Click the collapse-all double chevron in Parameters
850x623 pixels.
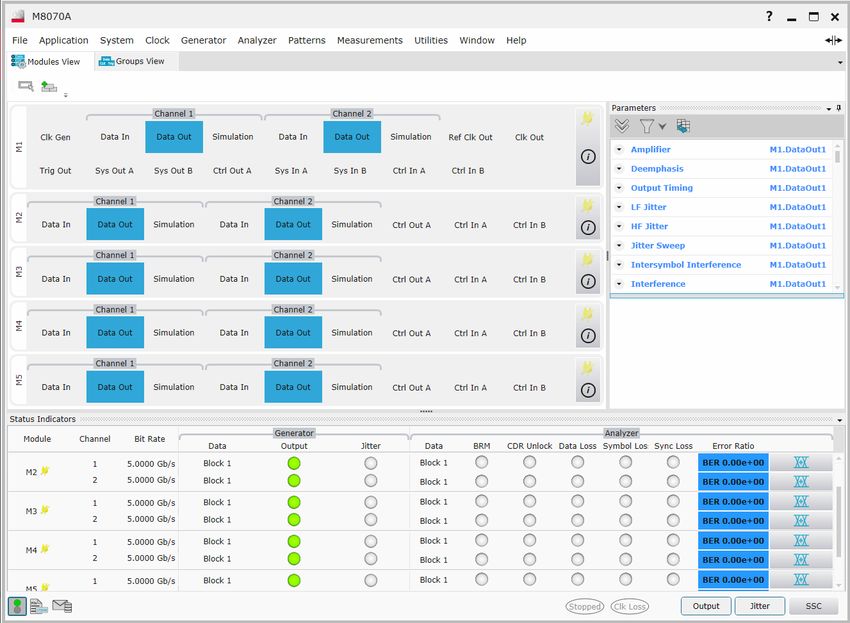[622, 126]
